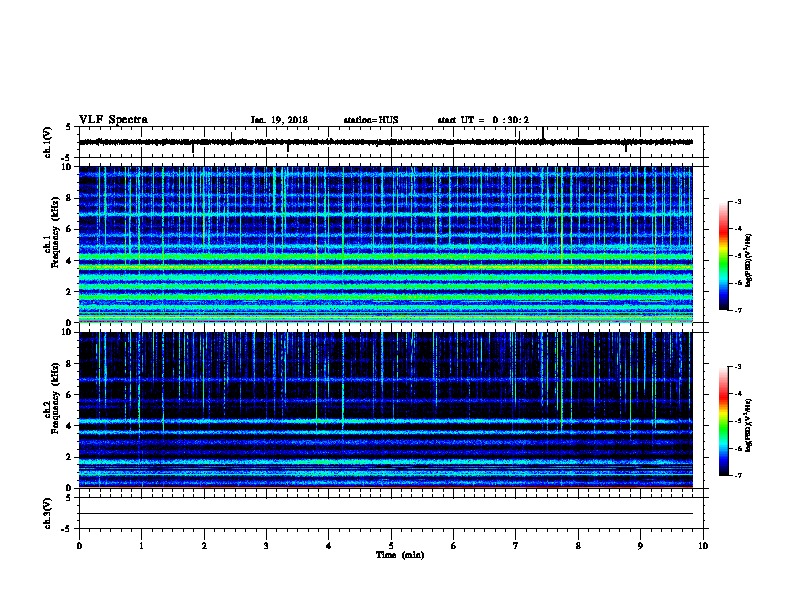Click inside the ch.2 spectrogram panel
Screen dimensions: 792x612
386,410
